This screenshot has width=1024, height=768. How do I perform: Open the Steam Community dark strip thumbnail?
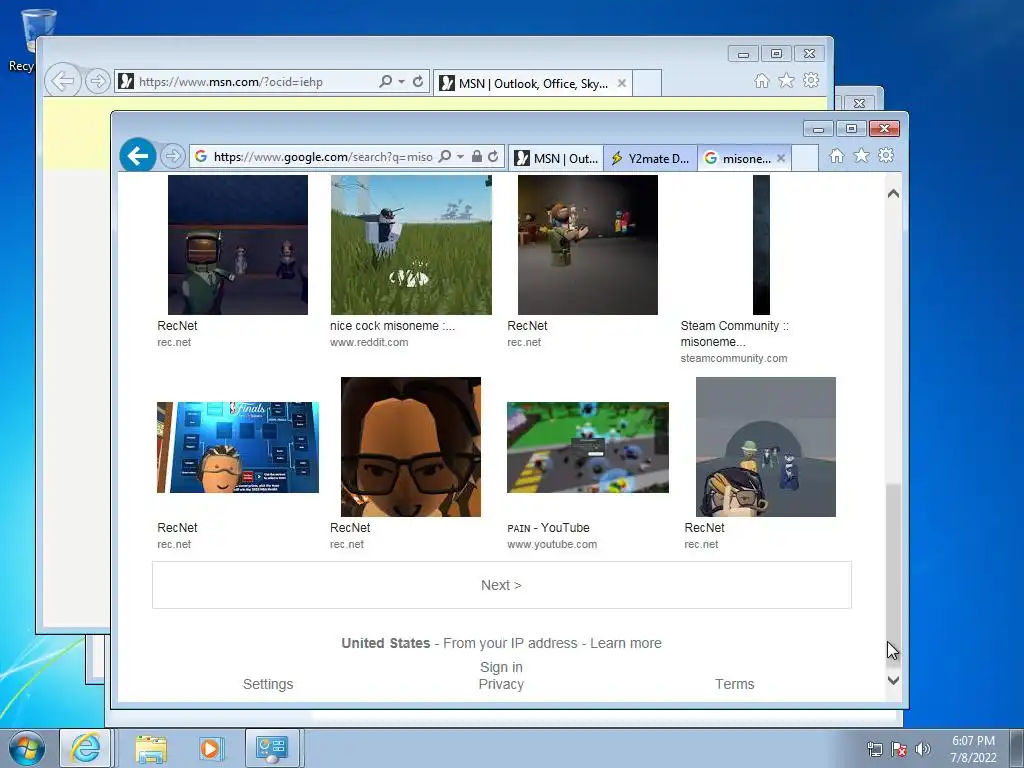[761, 245]
